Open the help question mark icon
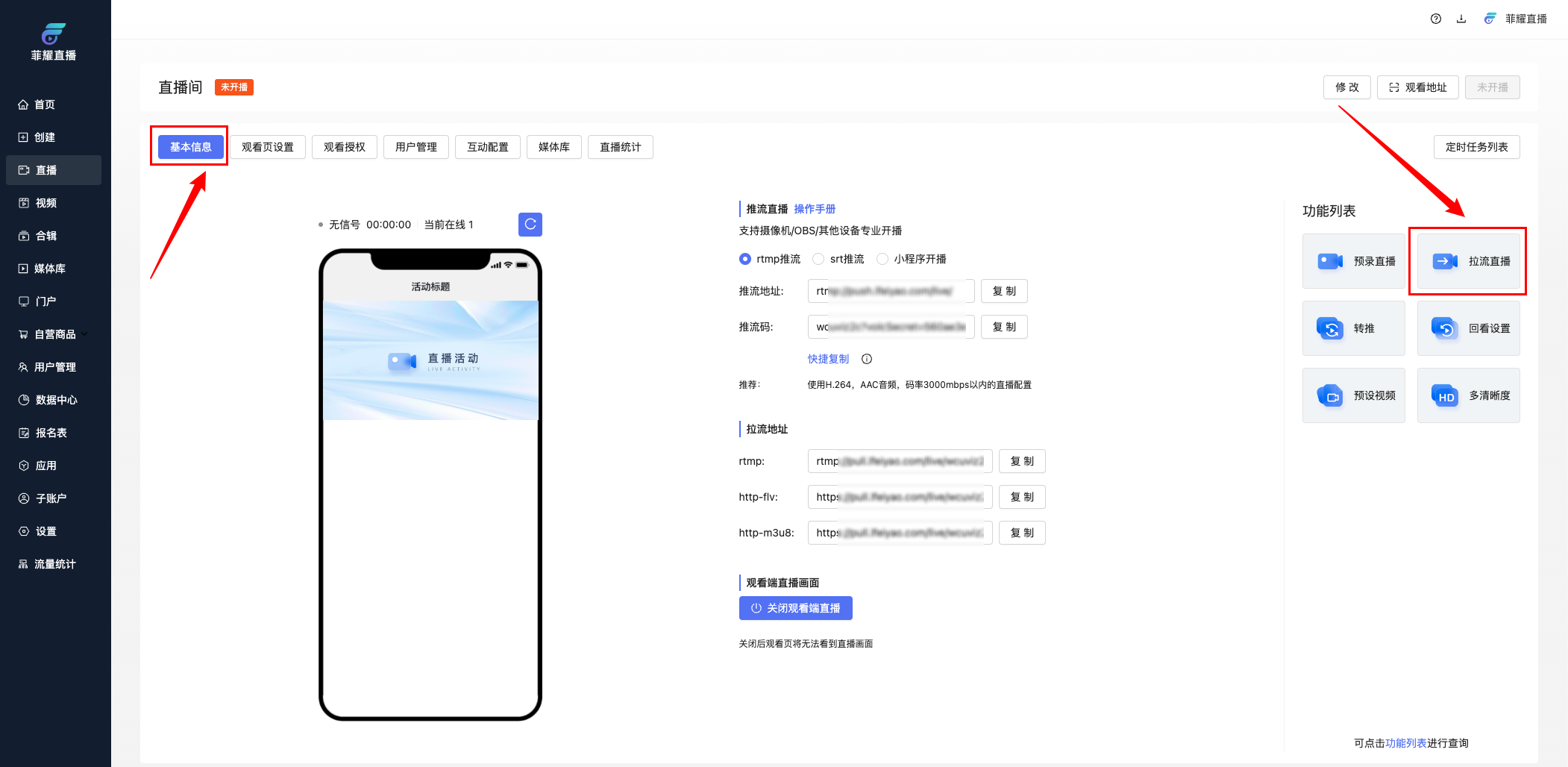The width and height of the screenshot is (1568, 767). [x=1436, y=19]
